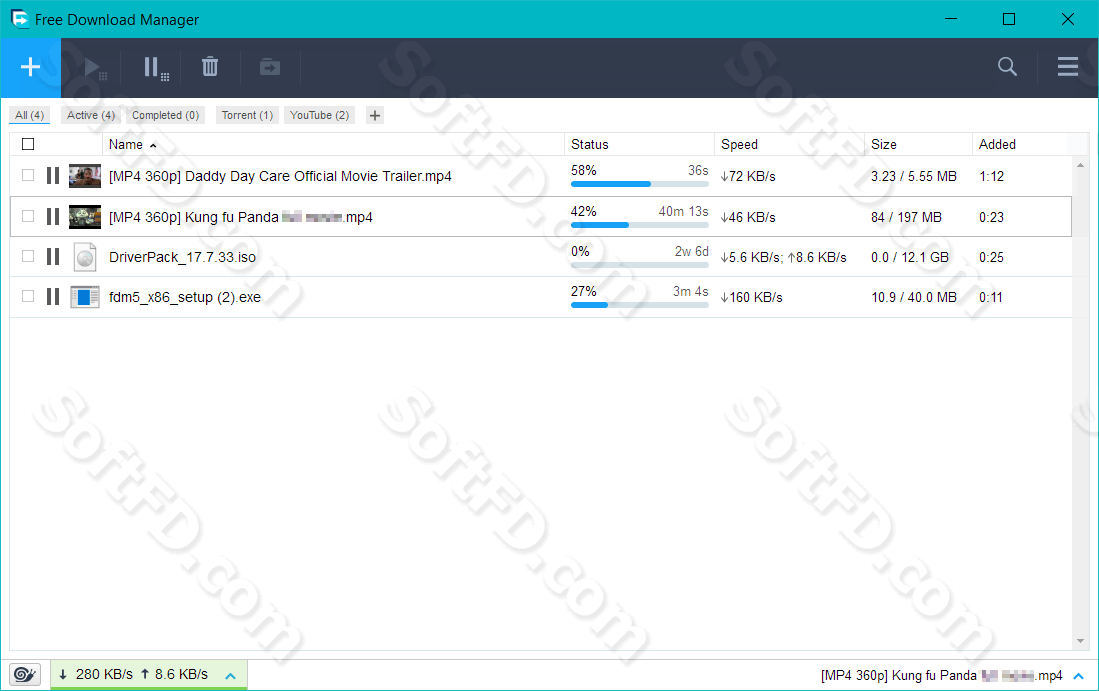The width and height of the screenshot is (1099, 691).
Task: Select the Kung fu Panda mp4 row name
Action: pos(240,217)
